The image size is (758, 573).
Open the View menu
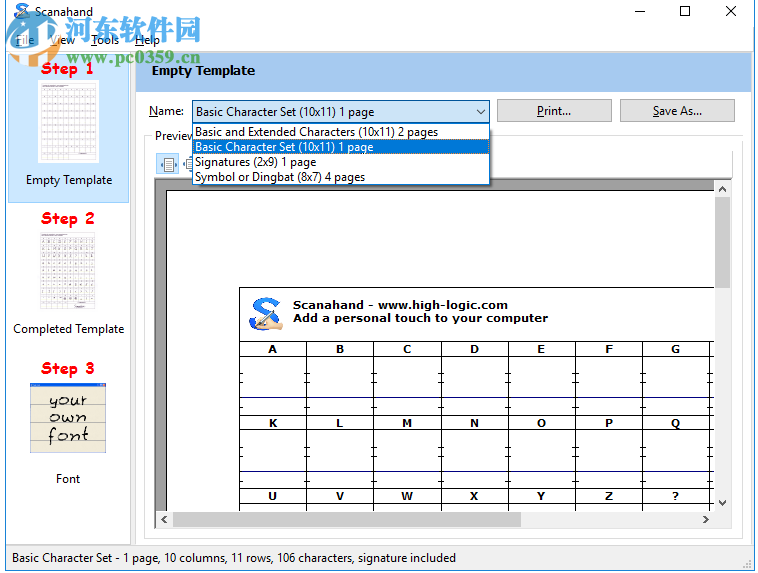point(63,40)
